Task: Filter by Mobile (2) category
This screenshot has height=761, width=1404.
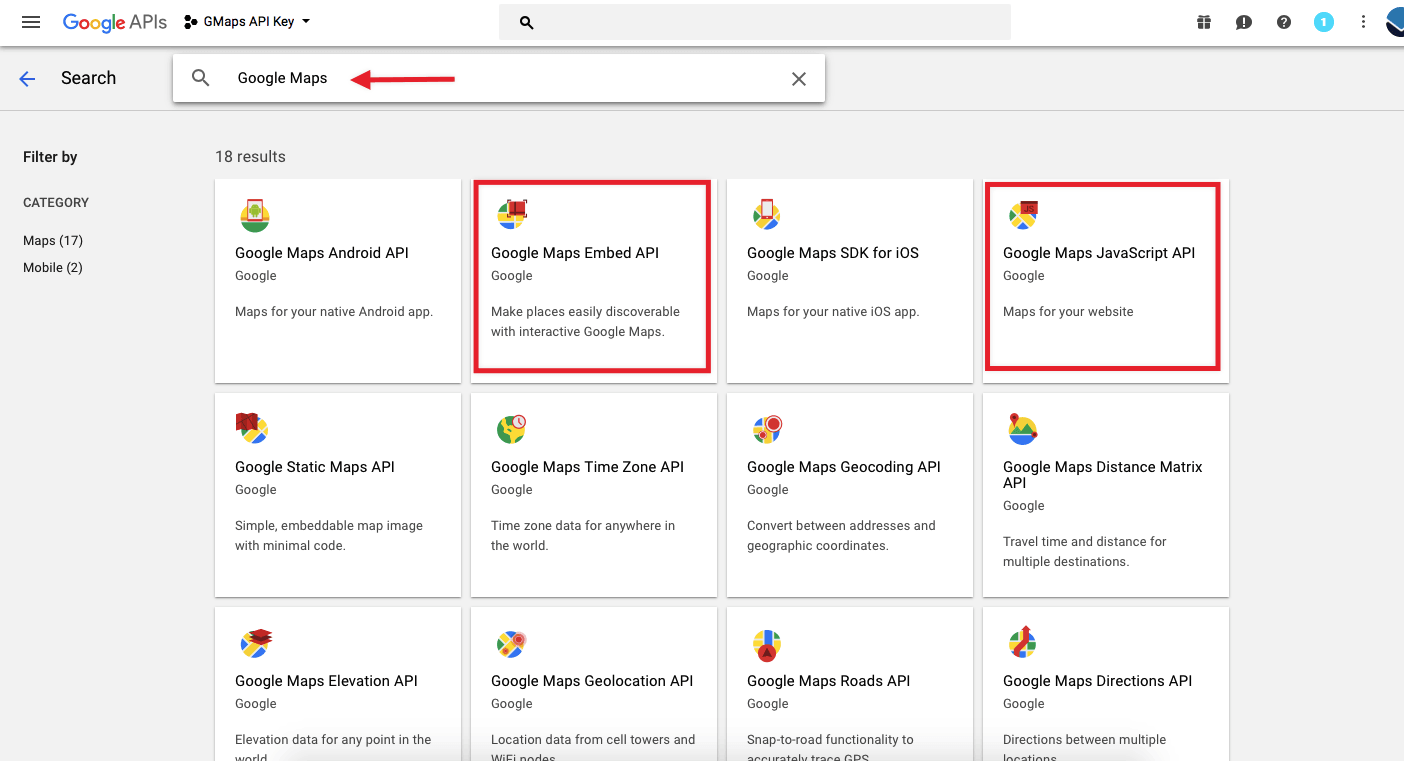Action: point(53,267)
